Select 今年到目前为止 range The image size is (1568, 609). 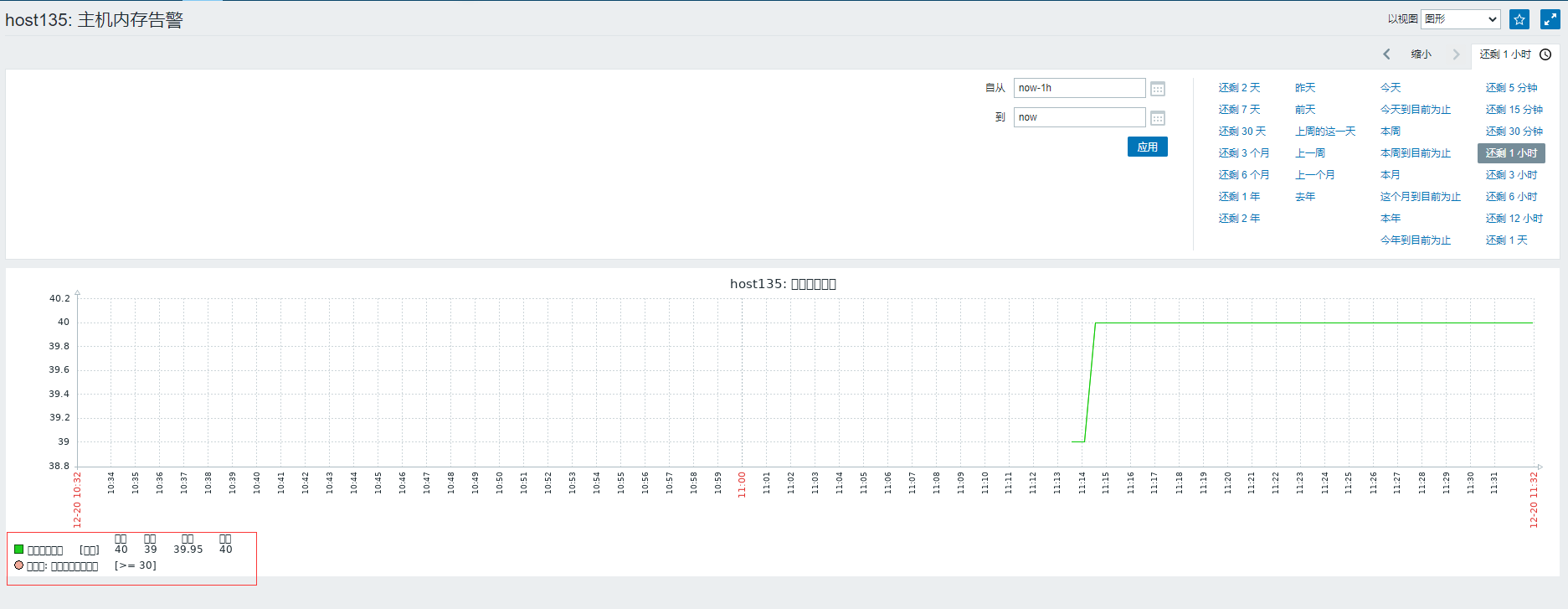[1416, 240]
